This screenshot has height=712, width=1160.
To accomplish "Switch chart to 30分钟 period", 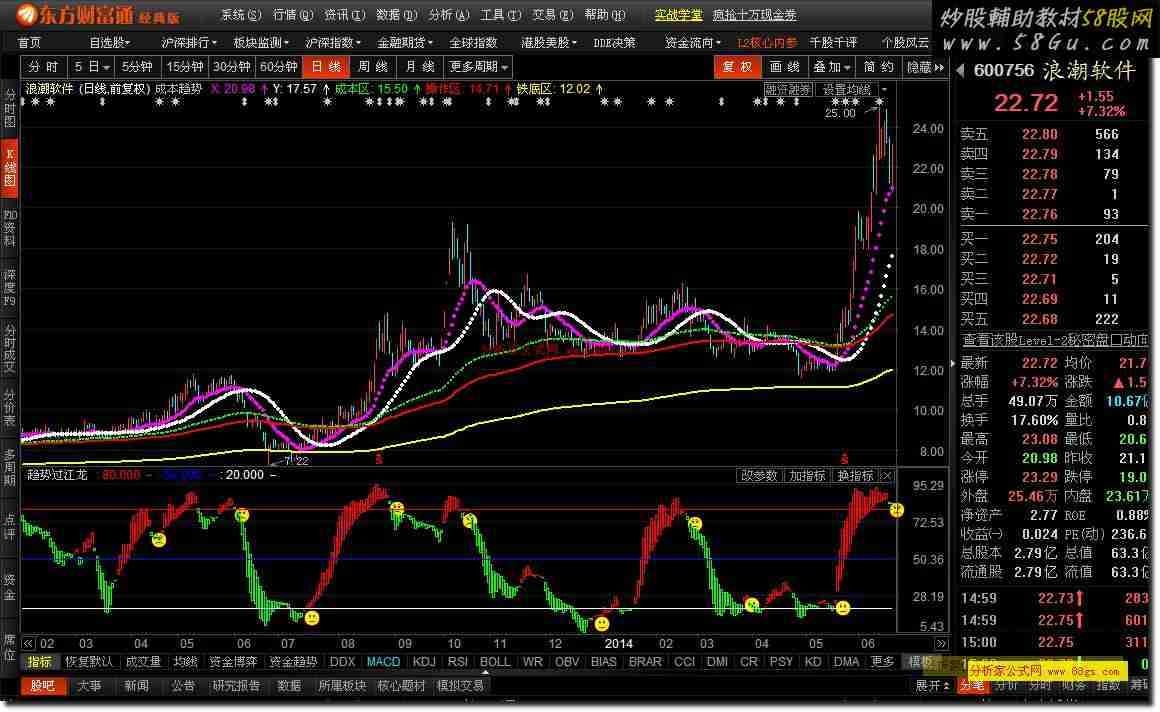I will point(232,67).
